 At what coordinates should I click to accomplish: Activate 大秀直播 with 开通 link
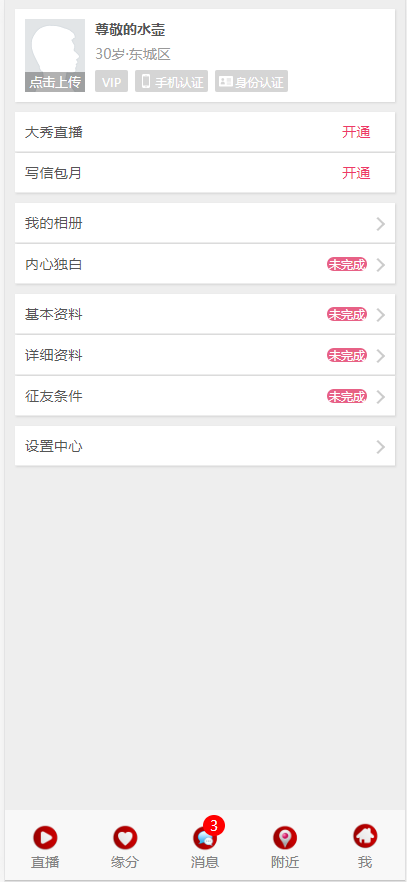[x=356, y=132]
